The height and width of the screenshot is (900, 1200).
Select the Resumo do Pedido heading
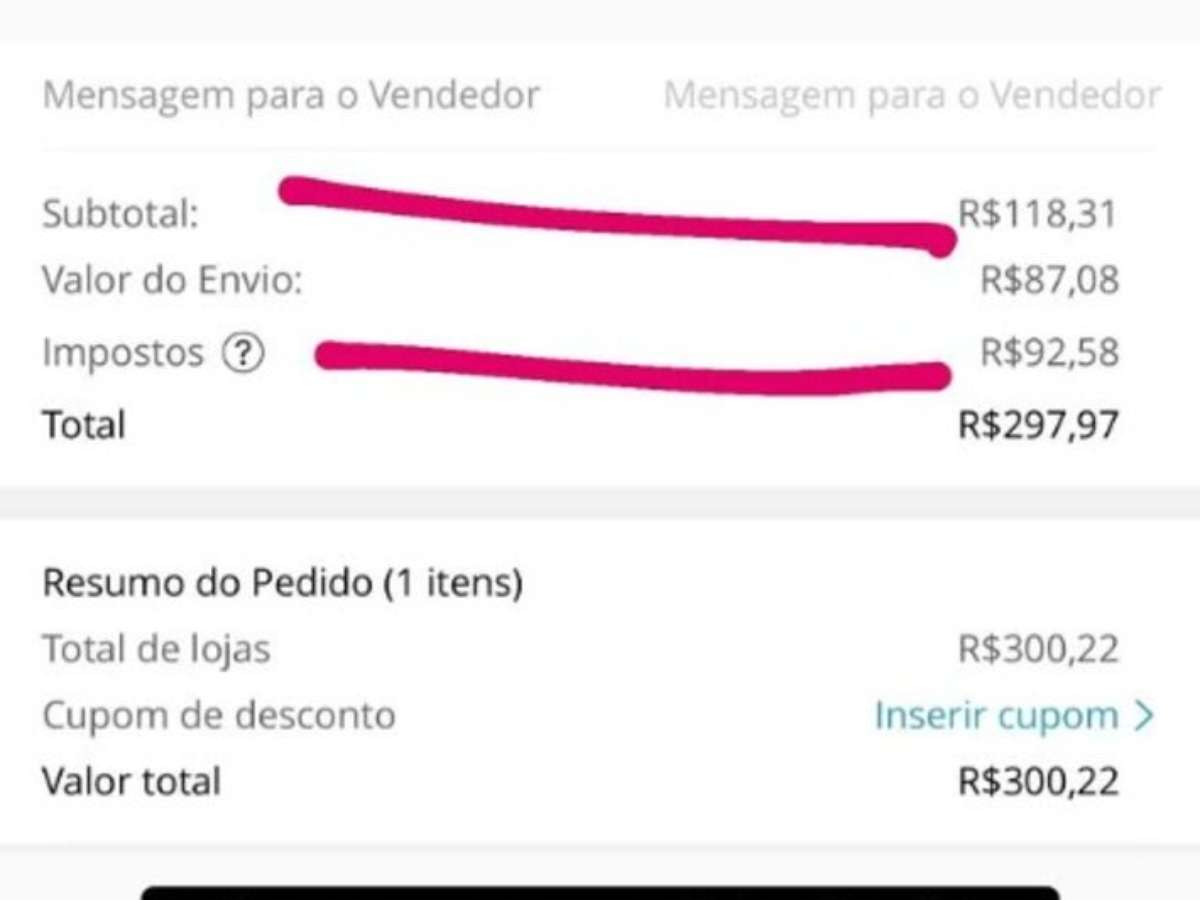(282, 582)
